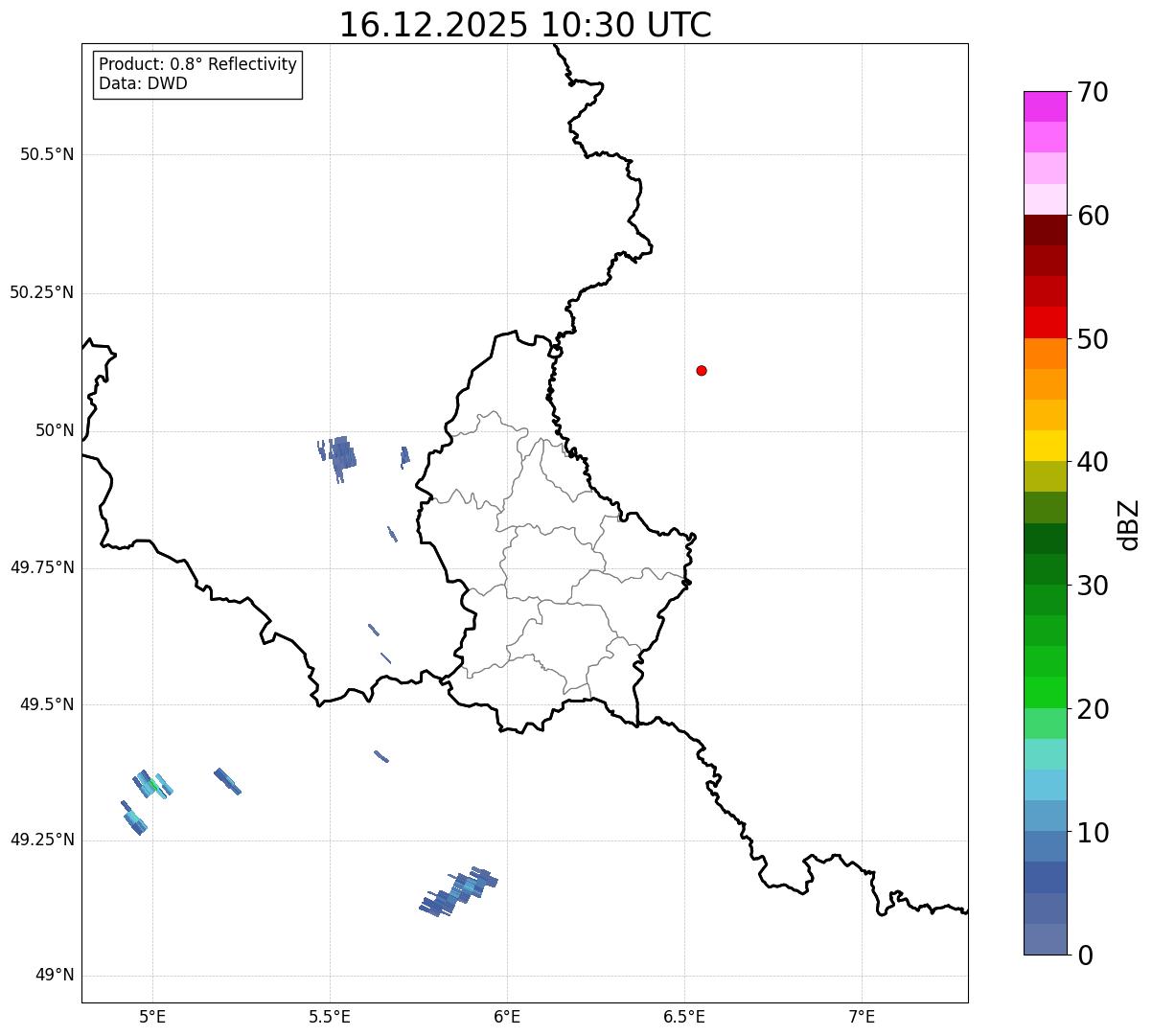The width and height of the screenshot is (1152, 1036).
Task: Click the dBZ colorbar axis label
Action: coord(1130,524)
